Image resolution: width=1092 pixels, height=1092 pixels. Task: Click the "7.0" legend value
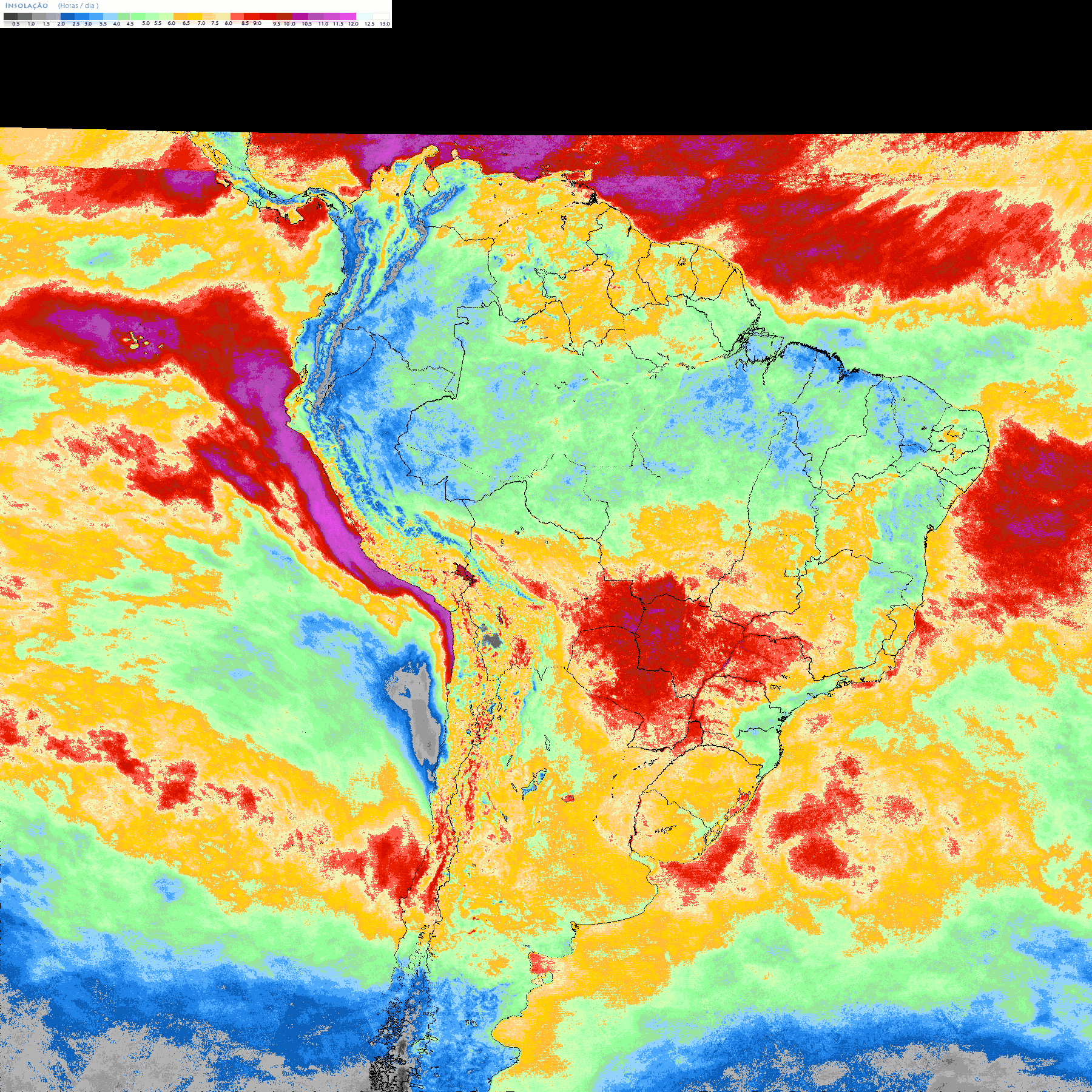201,23
